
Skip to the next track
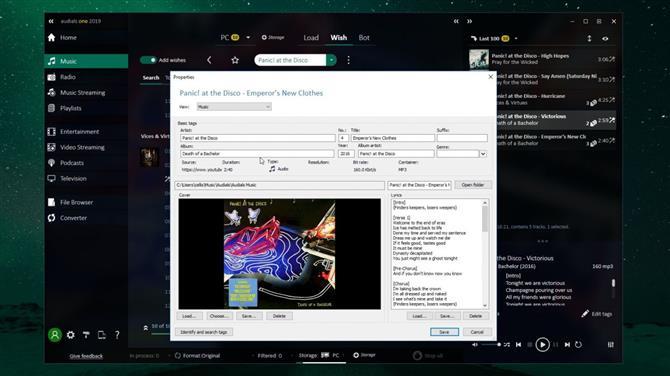(567, 344)
